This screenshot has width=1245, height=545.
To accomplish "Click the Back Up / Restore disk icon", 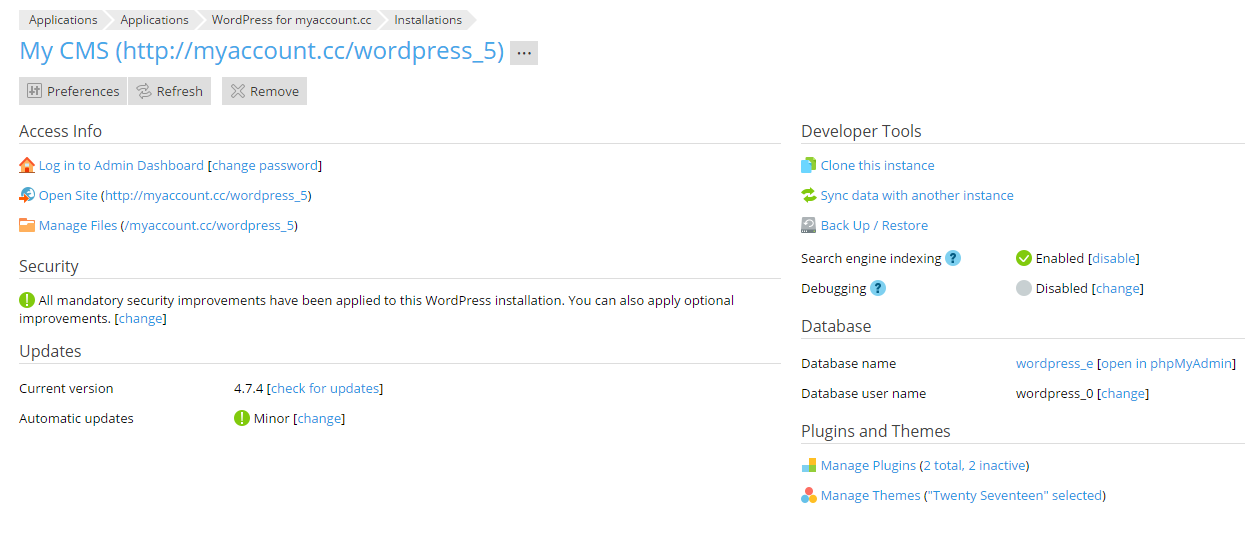I will tap(809, 225).
